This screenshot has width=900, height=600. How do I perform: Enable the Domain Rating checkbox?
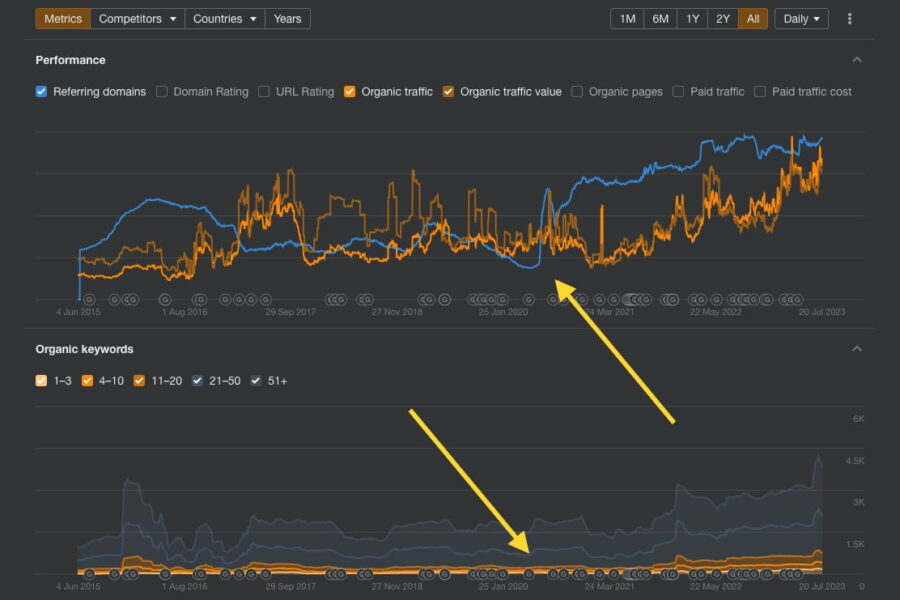pos(161,92)
